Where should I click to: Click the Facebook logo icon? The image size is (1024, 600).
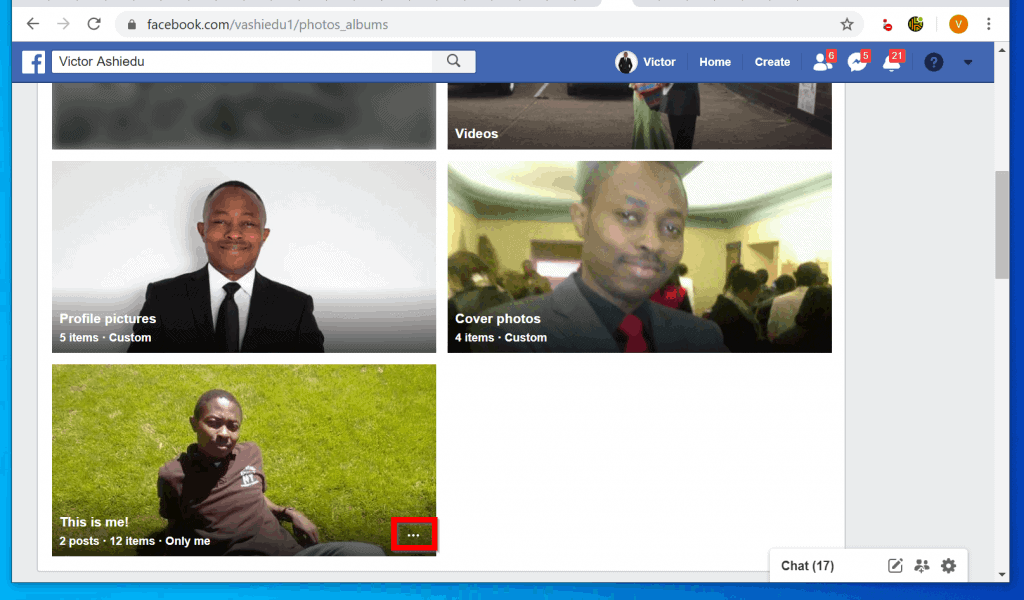click(x=33, y=62)
